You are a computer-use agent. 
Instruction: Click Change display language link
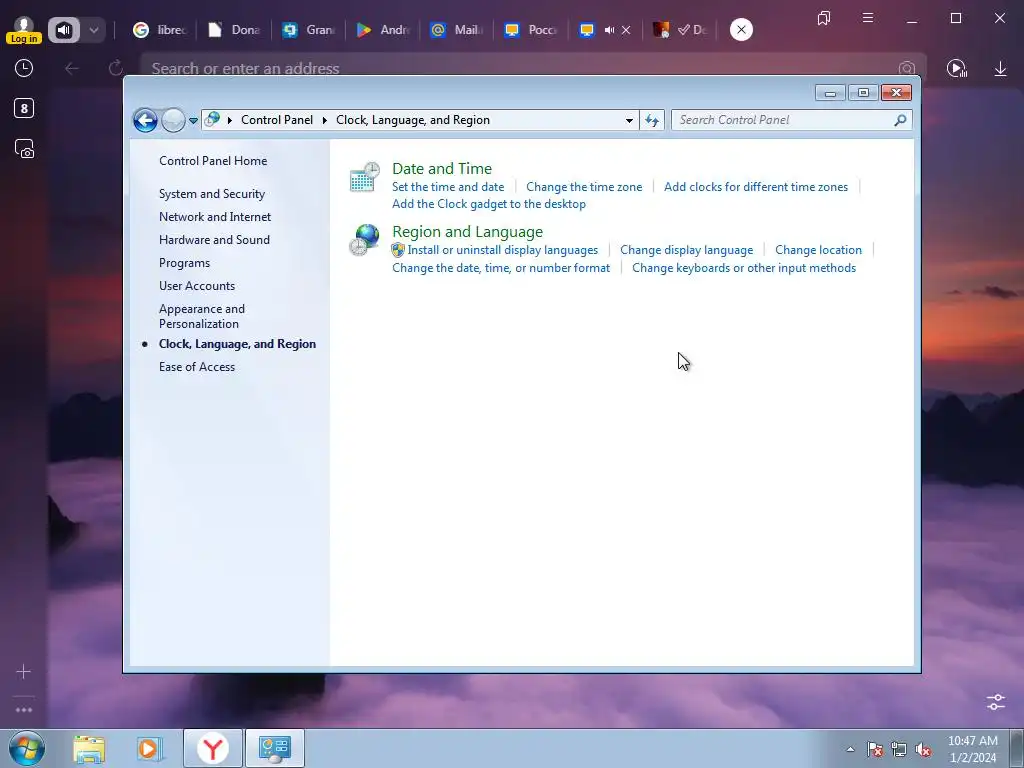(x=686, y=250)
